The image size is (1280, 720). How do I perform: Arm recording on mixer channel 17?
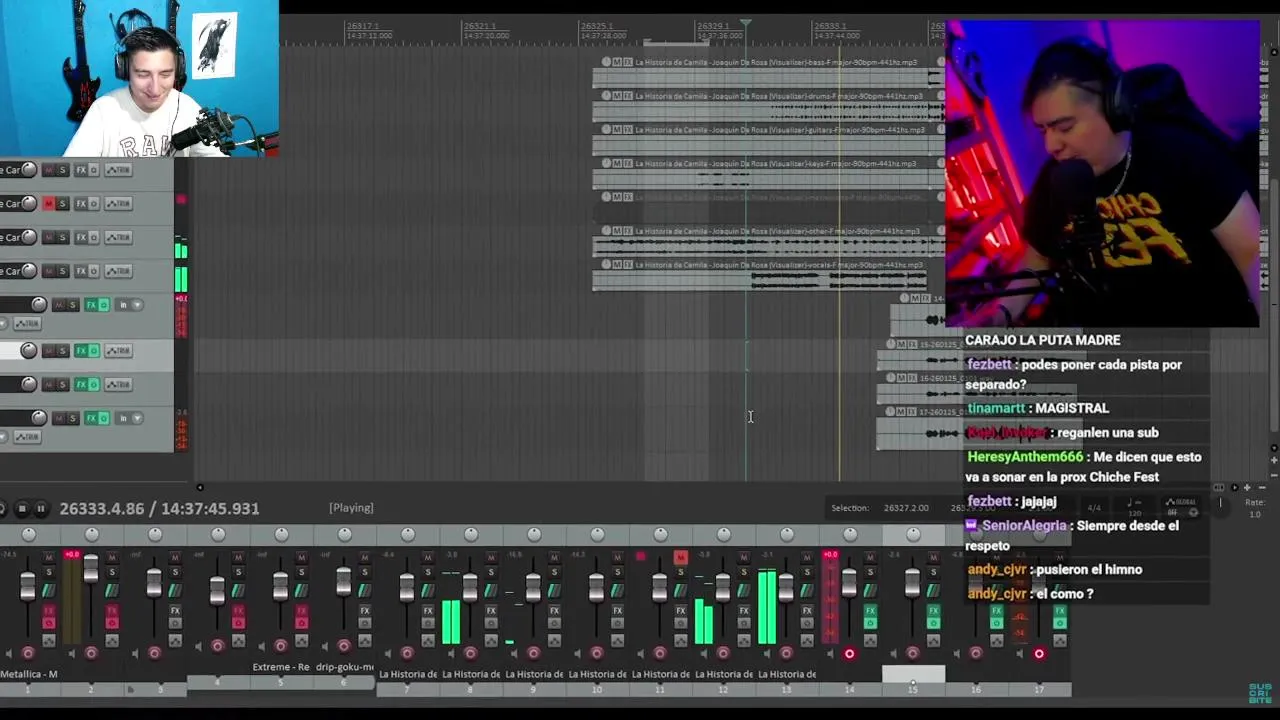(x=1039, y=653)
